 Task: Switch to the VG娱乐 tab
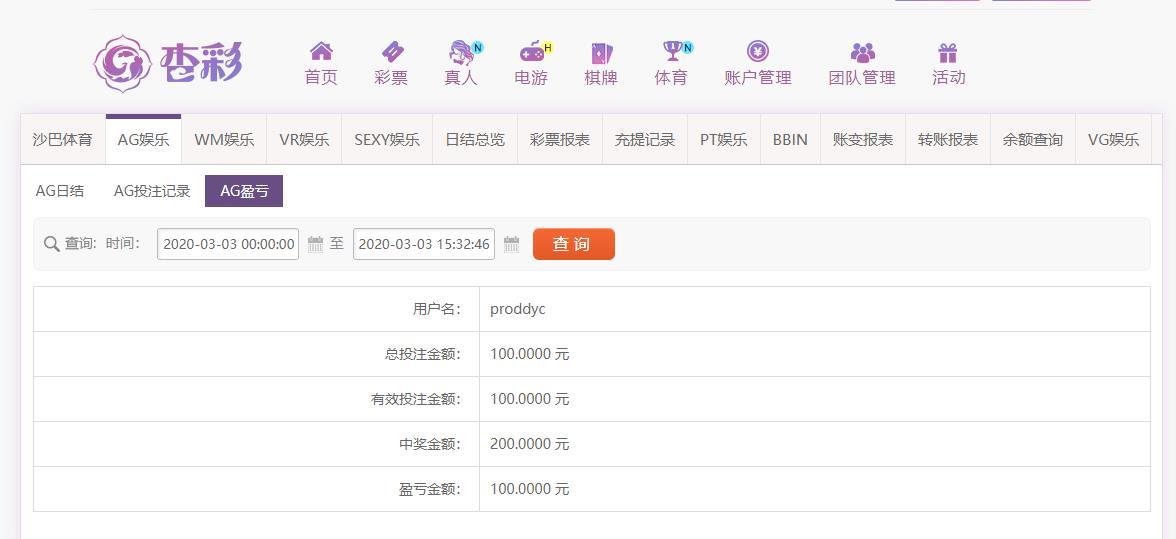pyautogui.click(x=1114, y=139)
